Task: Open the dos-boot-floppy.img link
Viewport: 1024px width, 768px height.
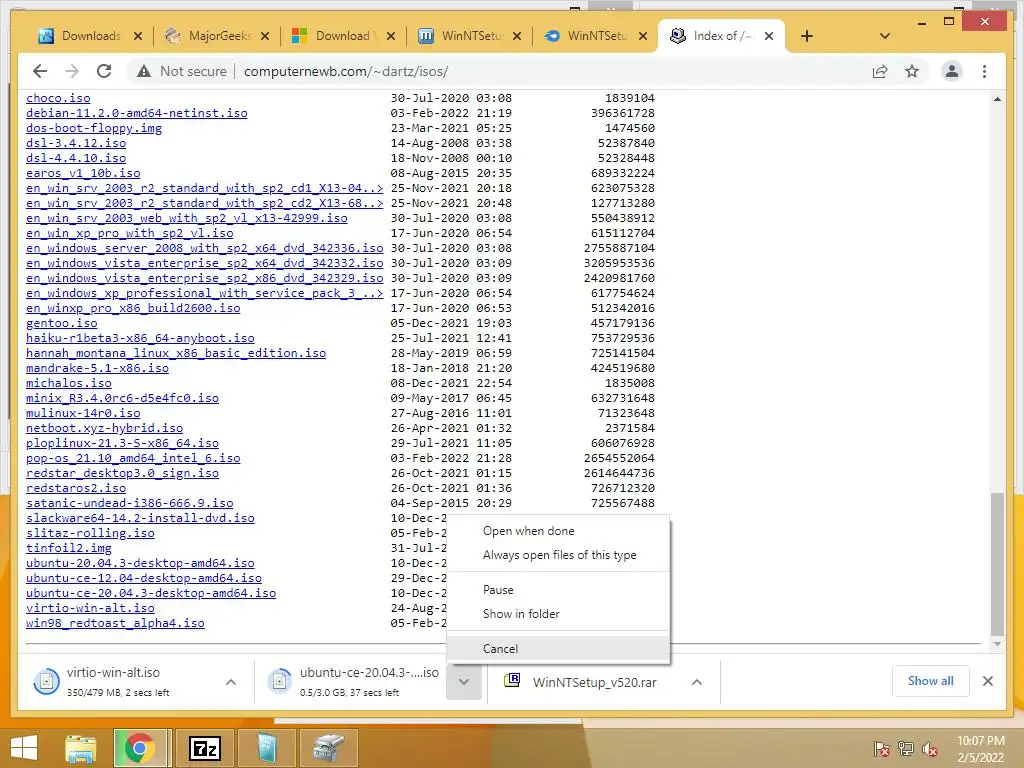Action: coord(93,128)
